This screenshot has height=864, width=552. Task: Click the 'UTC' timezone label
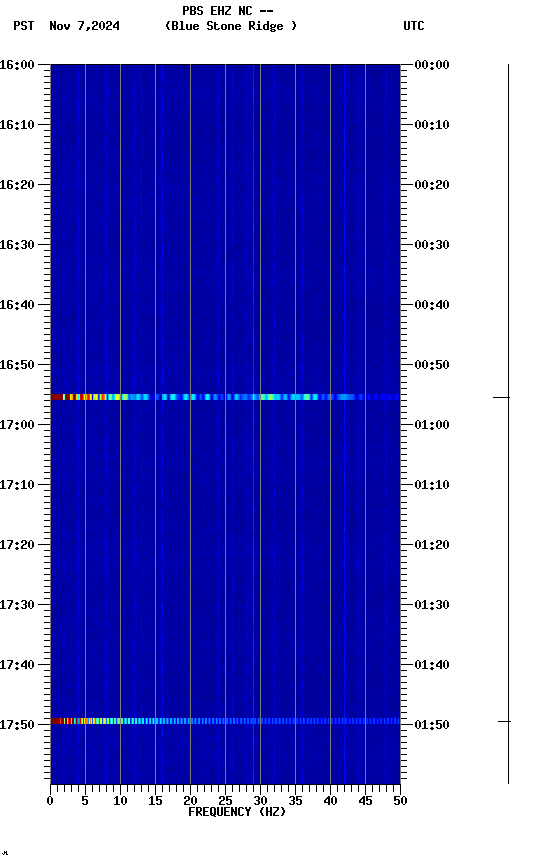pos(414,26)
